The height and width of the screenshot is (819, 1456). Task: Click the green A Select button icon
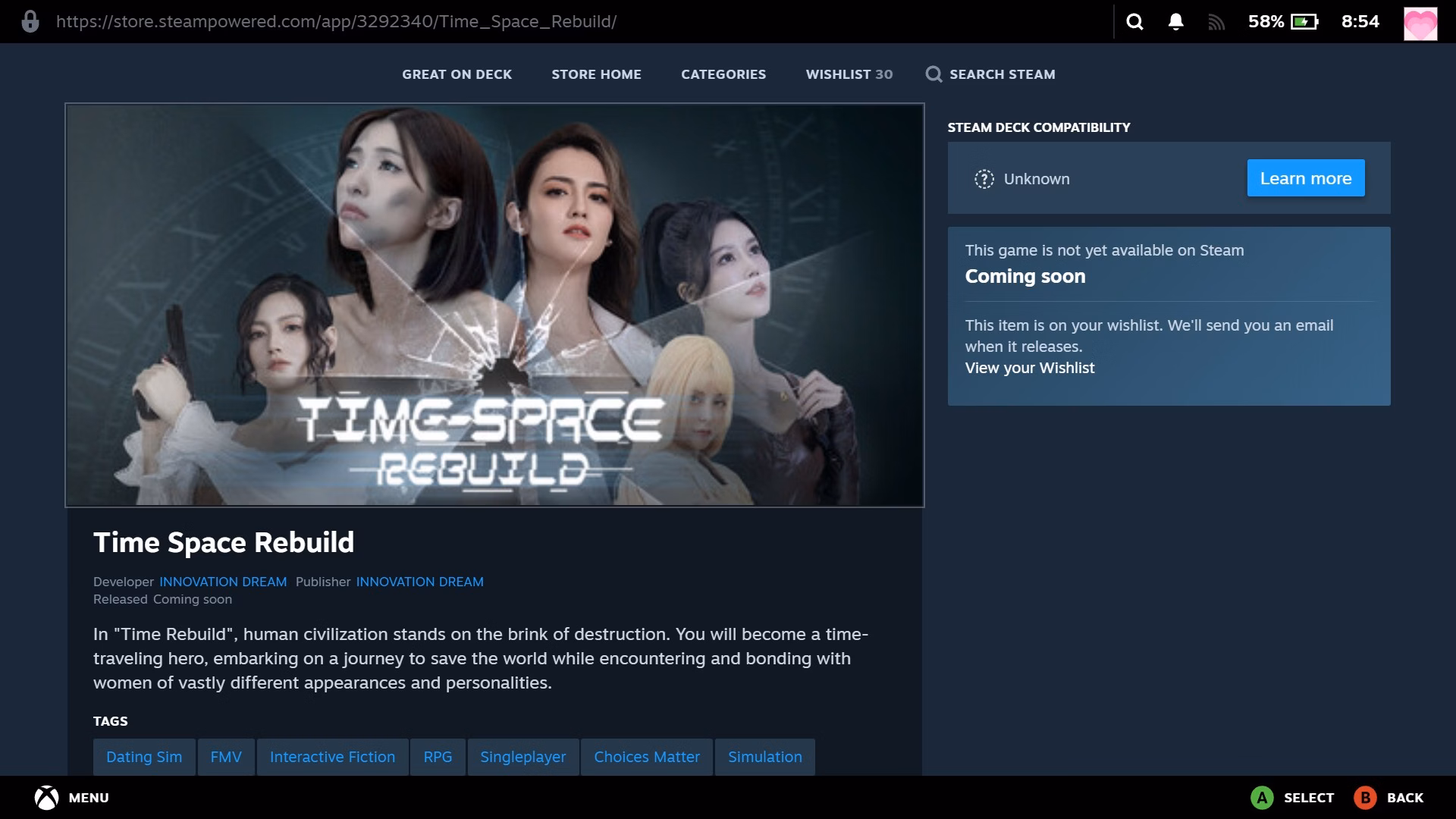coord(1262,798)
